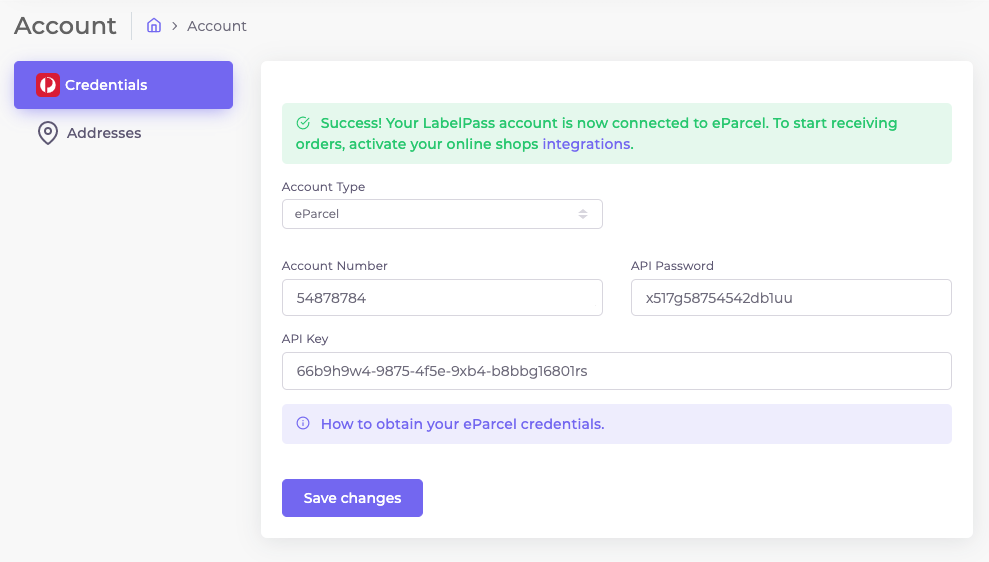Click the Account breadcrumb text
Screen dimensions: 989x562
pos(216,26)
